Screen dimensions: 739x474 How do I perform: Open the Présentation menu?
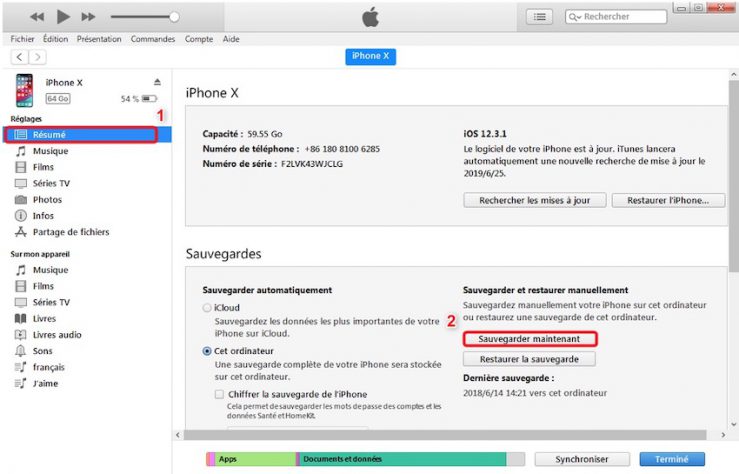pos(99,39)
